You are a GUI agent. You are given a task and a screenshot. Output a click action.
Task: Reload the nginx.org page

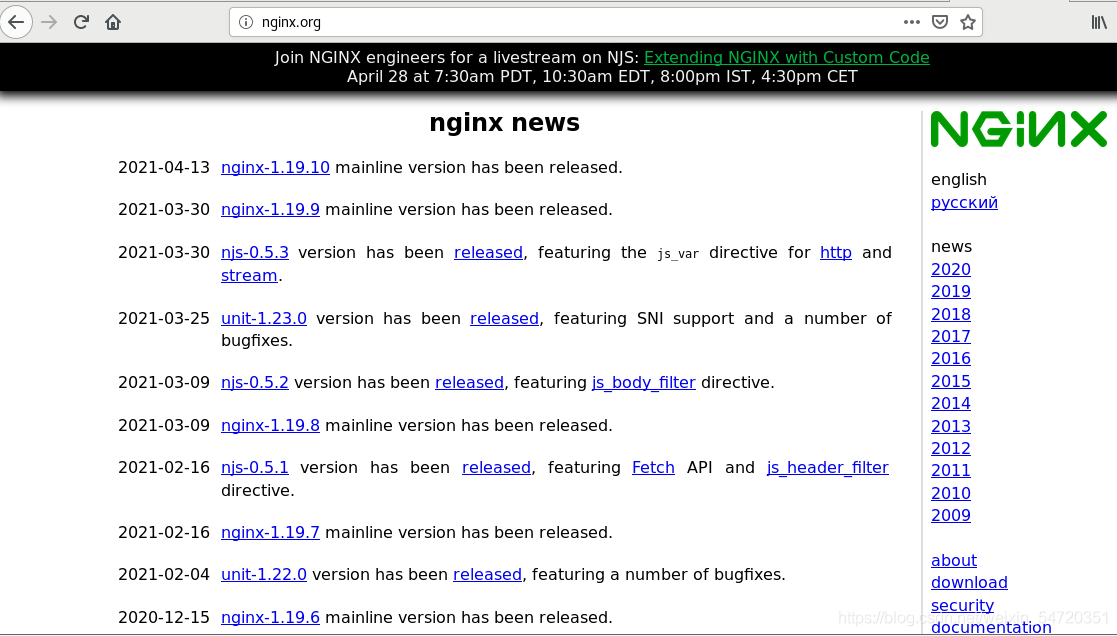pos(81,22)
